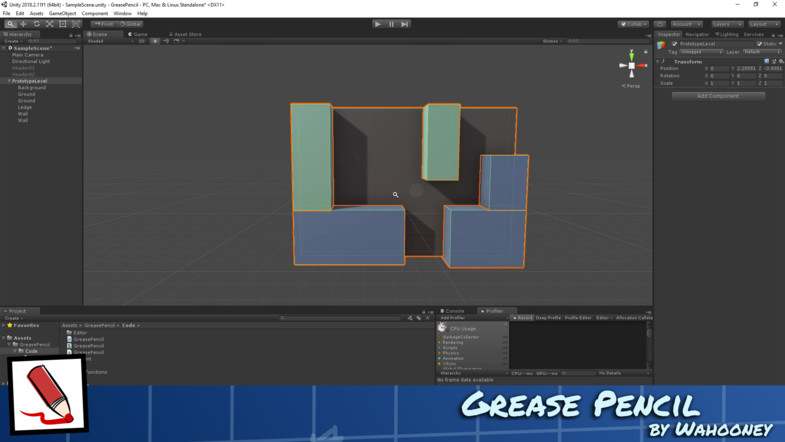Open the Edit menu
This screenshot has height=442, width=785.
(x=20, y=14)
